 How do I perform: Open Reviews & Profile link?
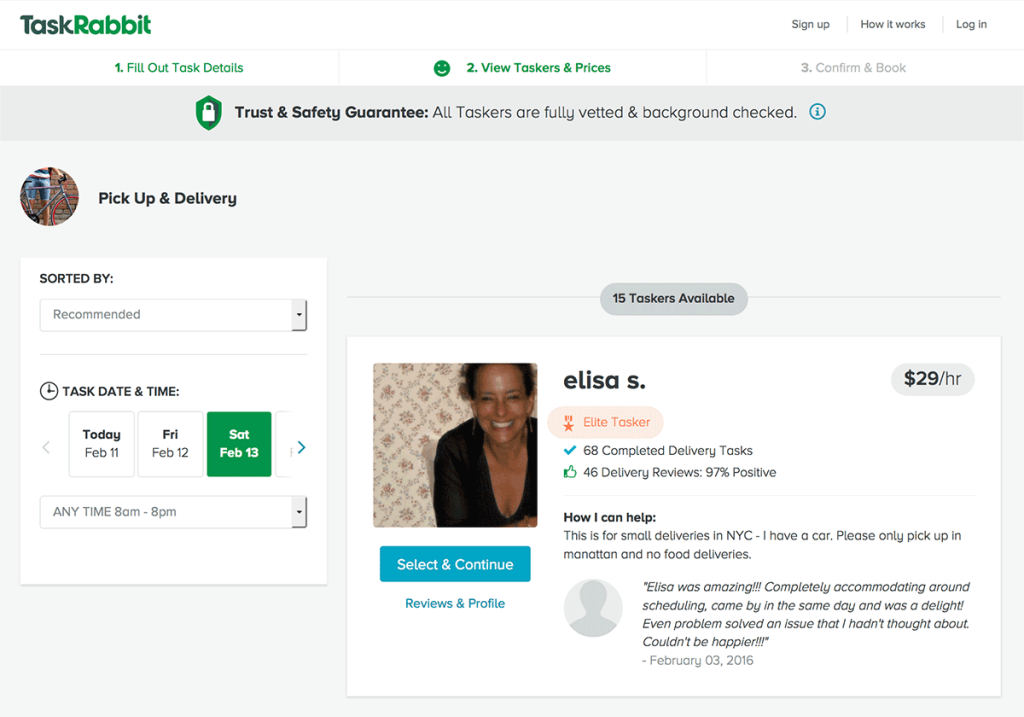pos(455,603)
